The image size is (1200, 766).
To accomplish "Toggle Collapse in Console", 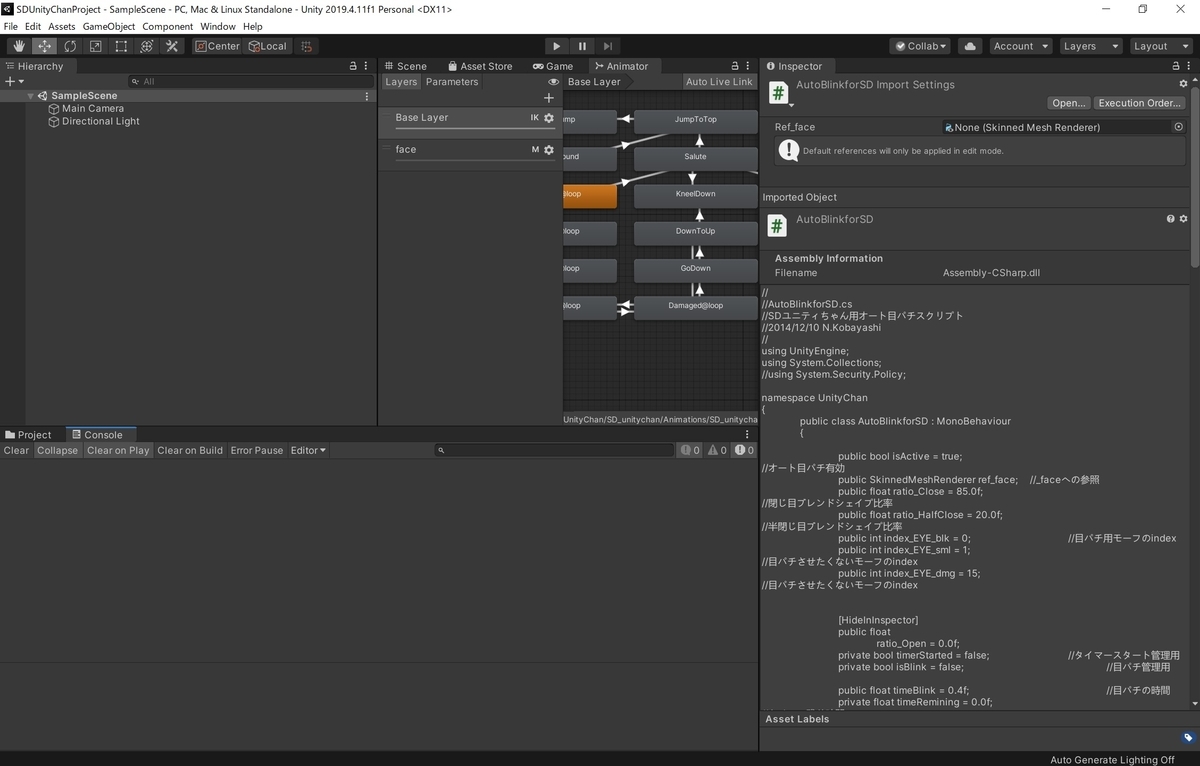I will click(x=57, y=450).
